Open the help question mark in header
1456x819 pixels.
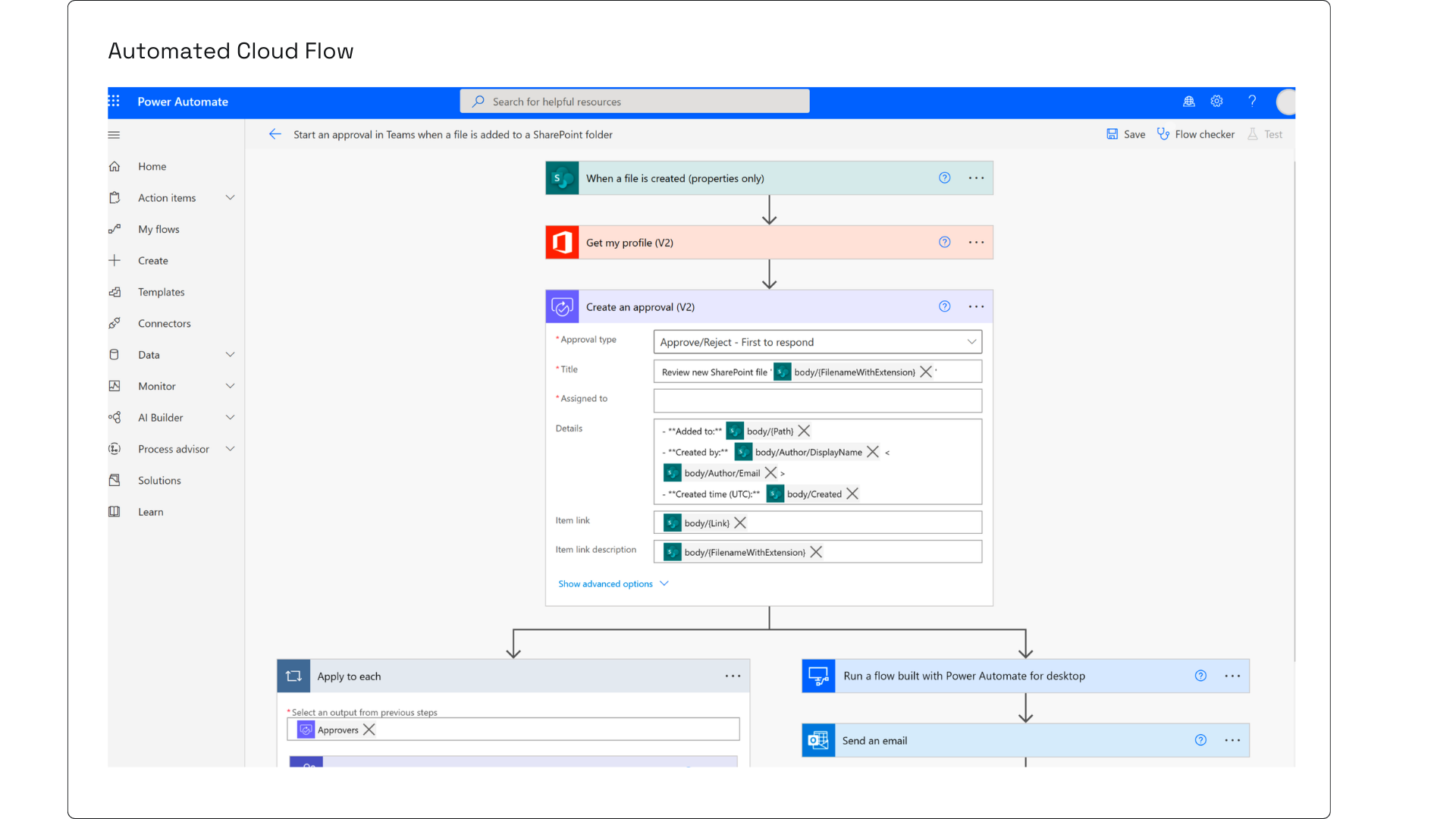point(1252,101)
